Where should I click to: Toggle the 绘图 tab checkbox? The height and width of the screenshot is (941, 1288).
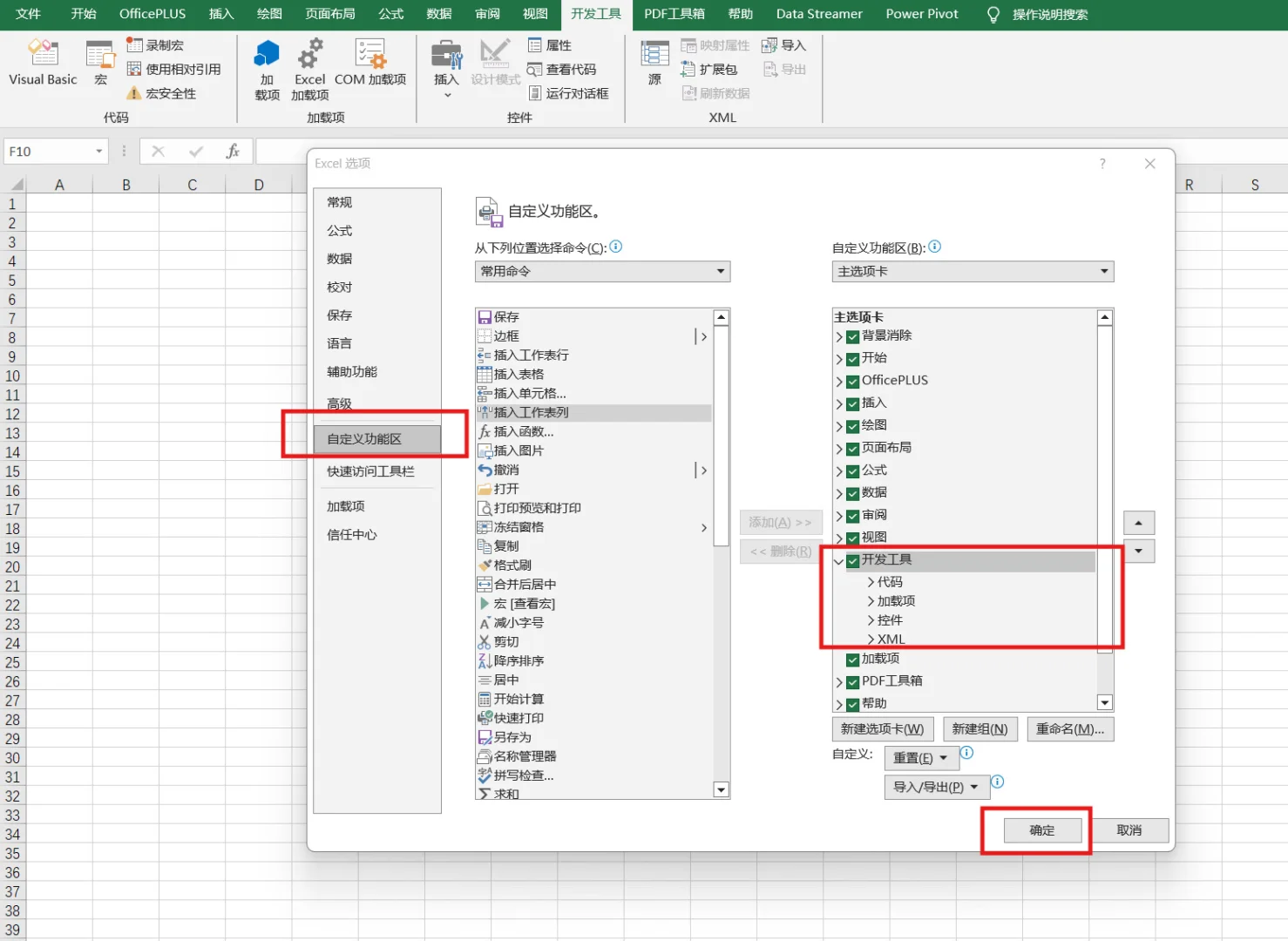click(x=853, y=426)
